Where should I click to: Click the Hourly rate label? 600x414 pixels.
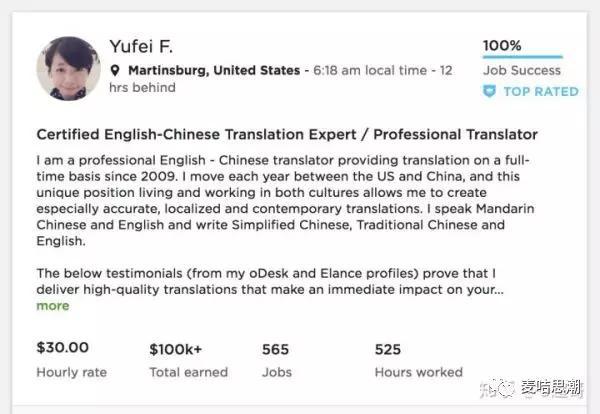(x=72, y=372)
